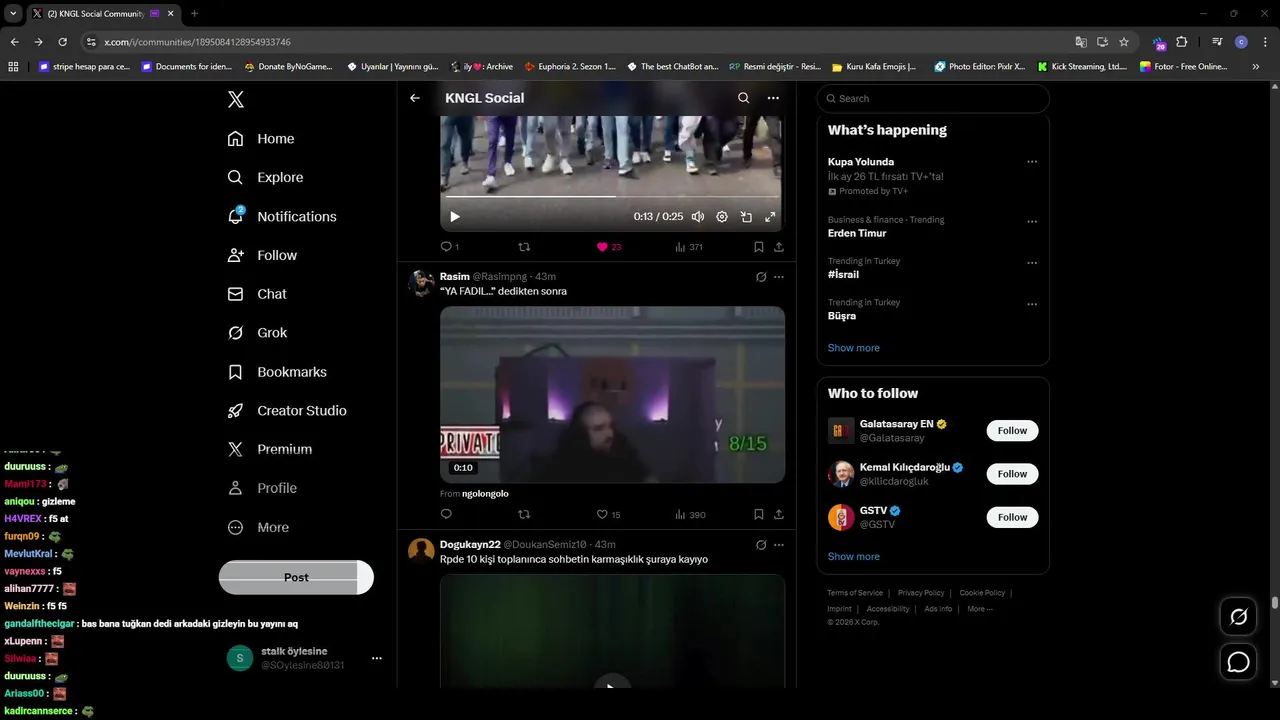This screenshot has width=1280, height=720.
Task: Open Rasim's profile avatar
Action: (x=421, y=283)
